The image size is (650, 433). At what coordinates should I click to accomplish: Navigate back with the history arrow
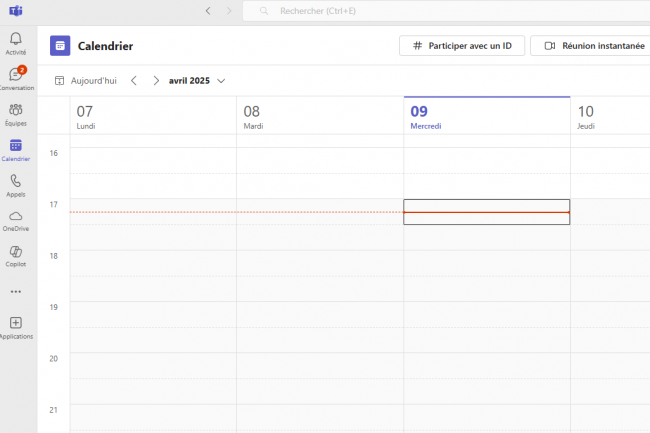[x=207, y=11]
